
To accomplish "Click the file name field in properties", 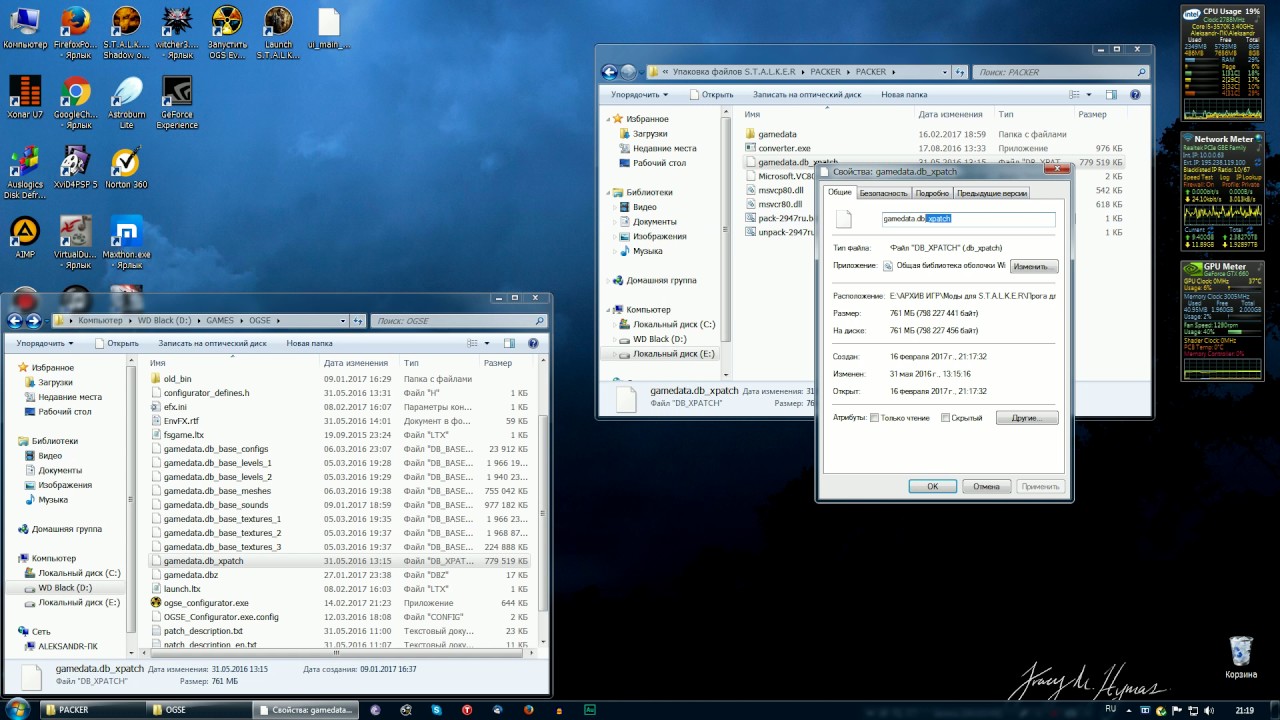I will [x=968, y=218].
